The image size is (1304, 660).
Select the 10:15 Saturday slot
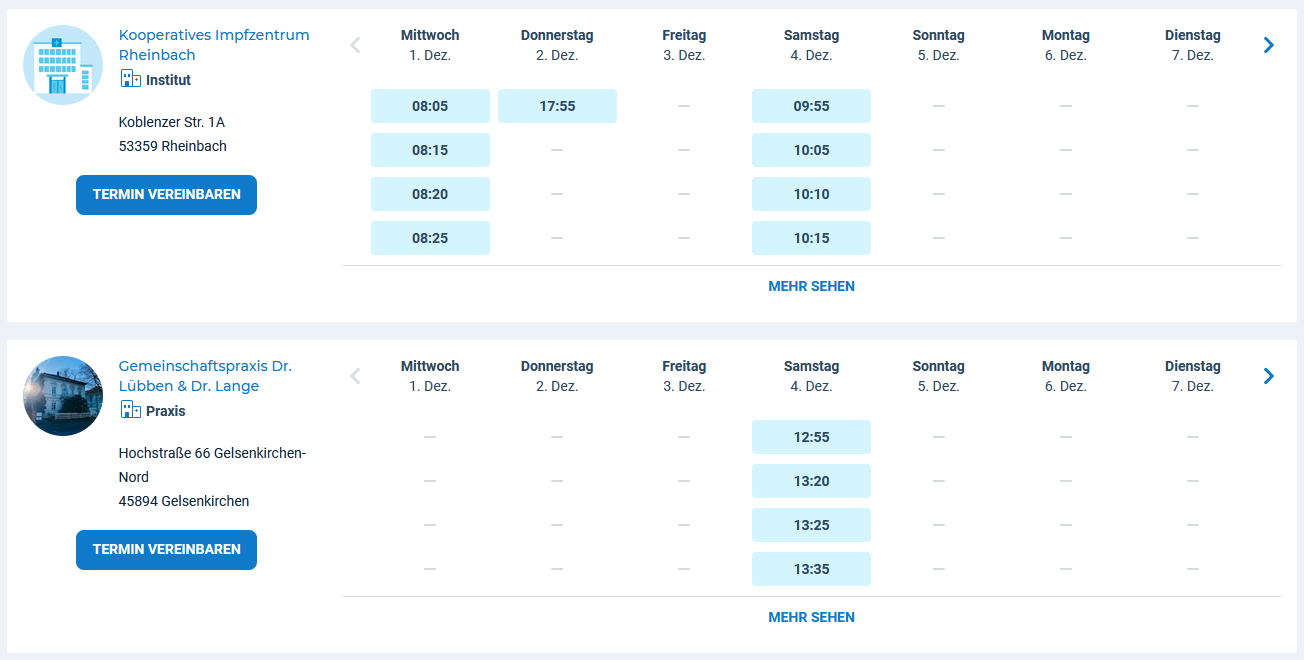[x=811, y=238]
